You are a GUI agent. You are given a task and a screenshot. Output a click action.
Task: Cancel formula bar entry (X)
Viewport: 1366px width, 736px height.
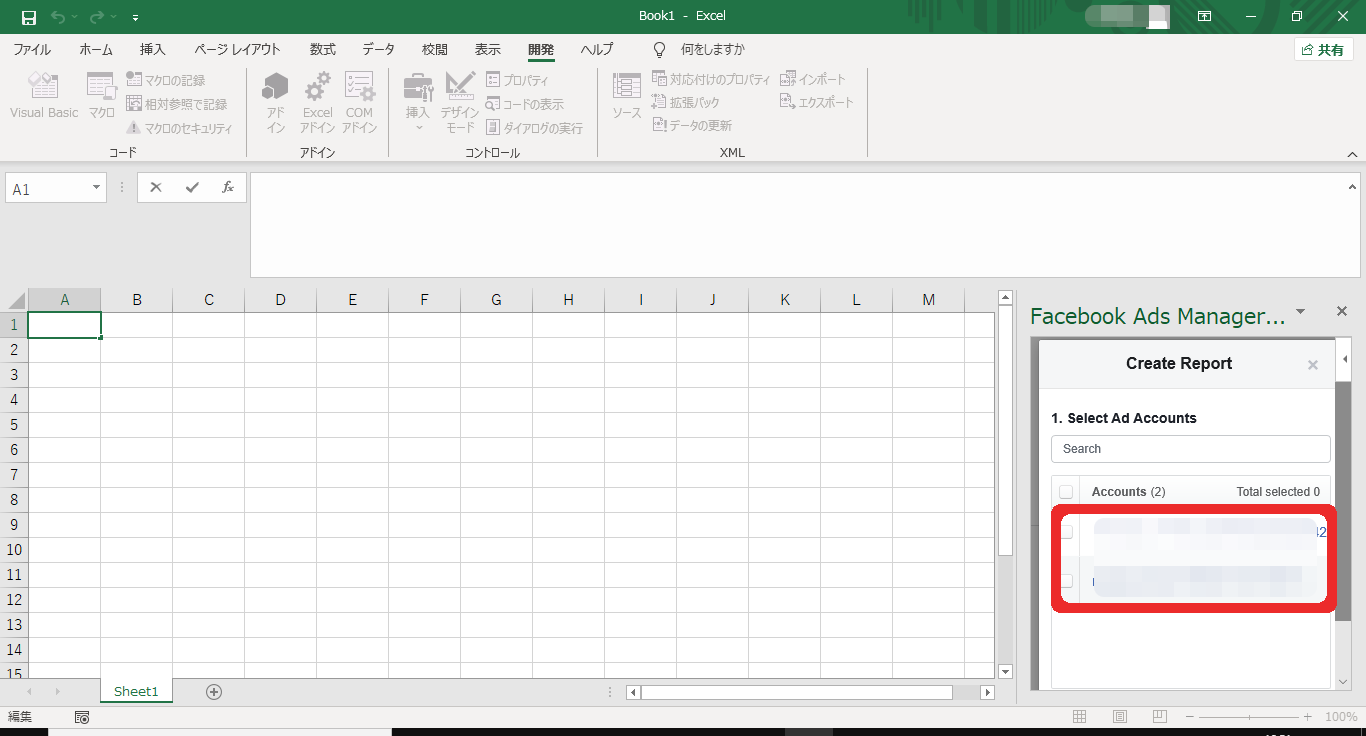[x=156, y=187]
